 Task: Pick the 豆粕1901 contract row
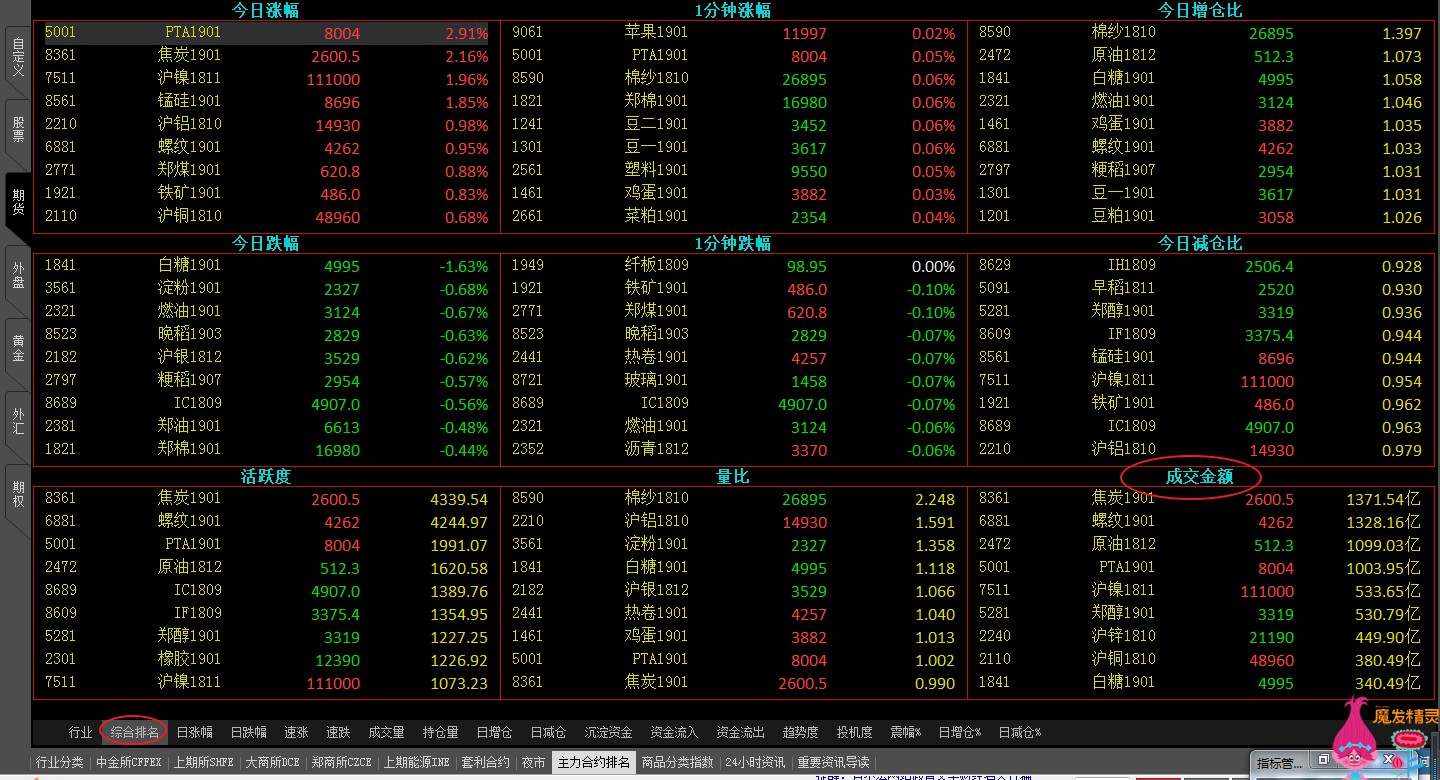[x=1201, y=217]
